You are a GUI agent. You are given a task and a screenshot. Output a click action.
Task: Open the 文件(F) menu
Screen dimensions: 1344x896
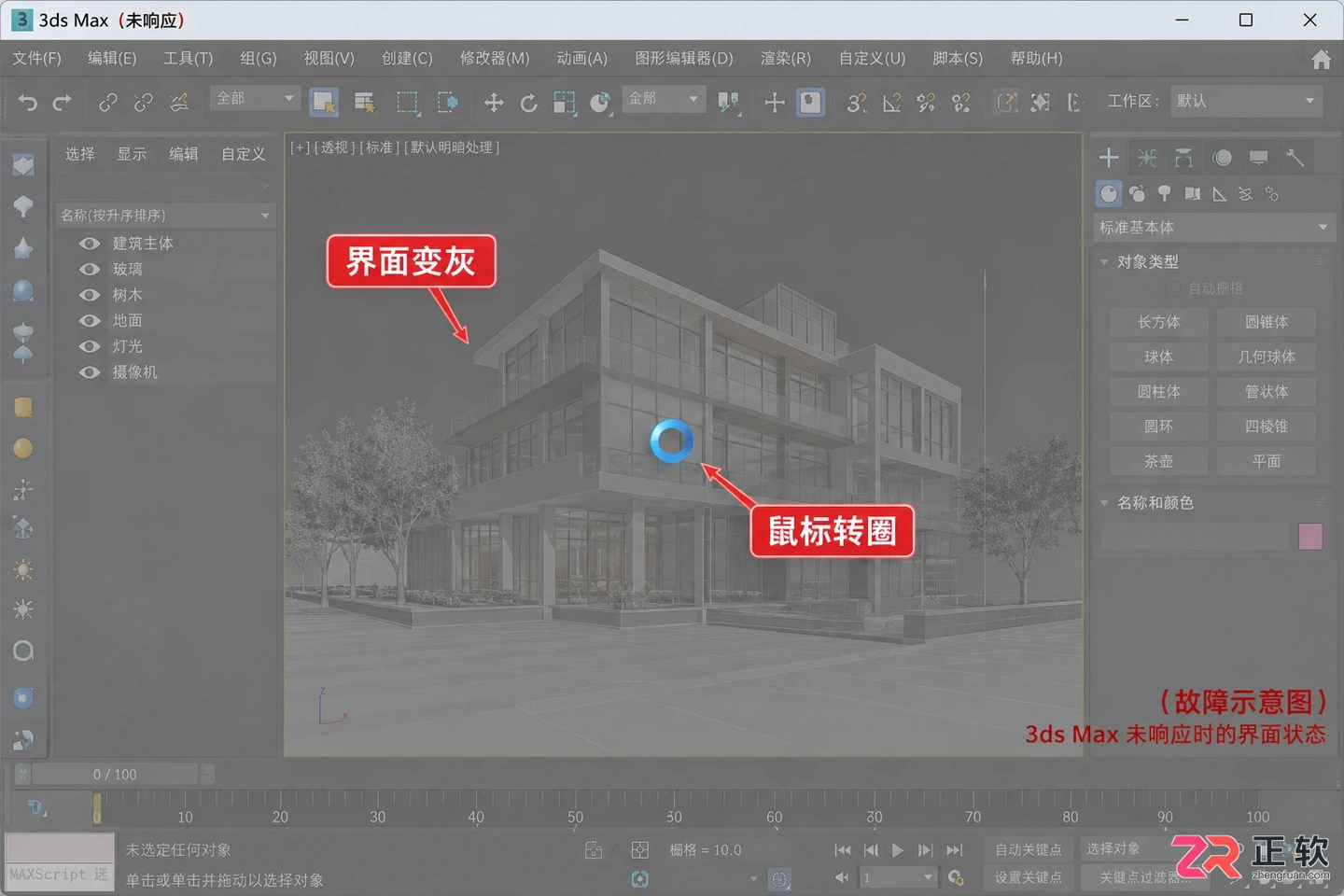click(x=37, y=59)
